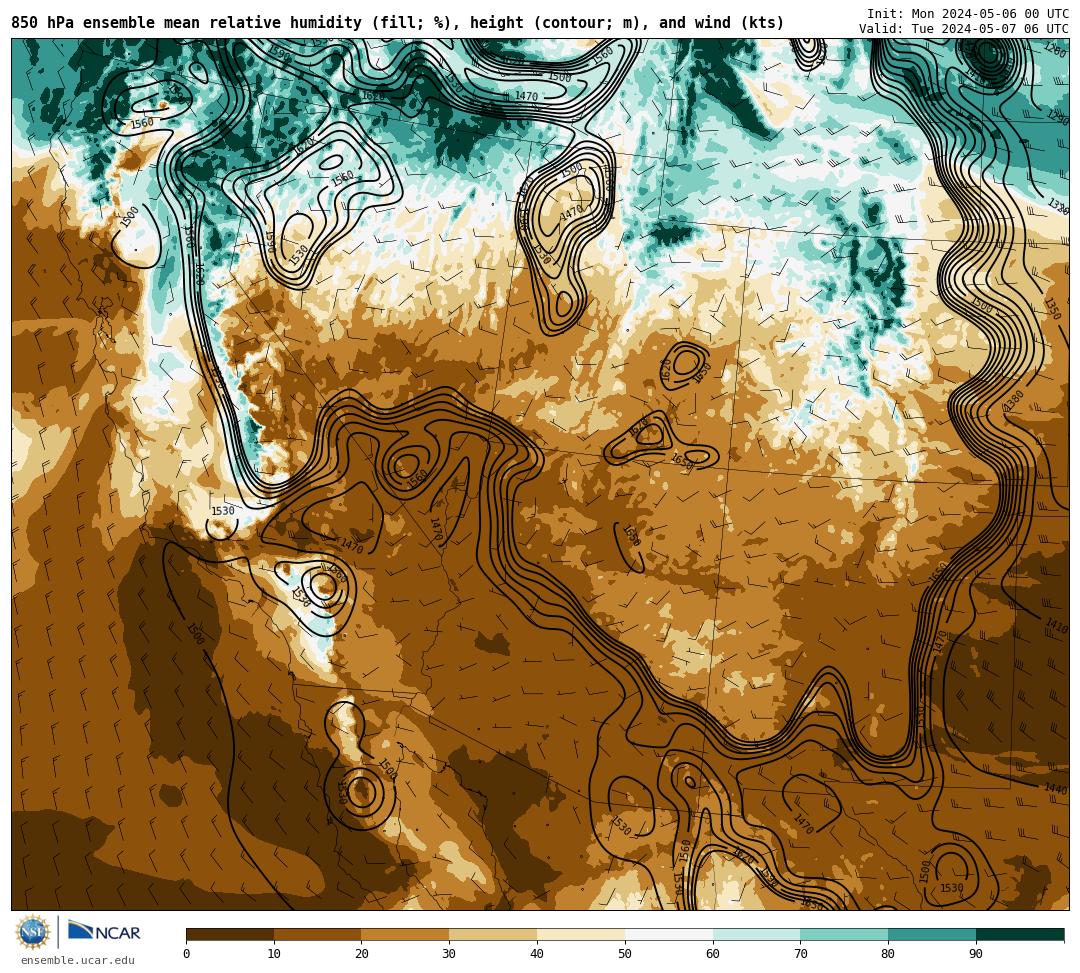Click the 40–50% cream colorbar segment

(581, 934)
